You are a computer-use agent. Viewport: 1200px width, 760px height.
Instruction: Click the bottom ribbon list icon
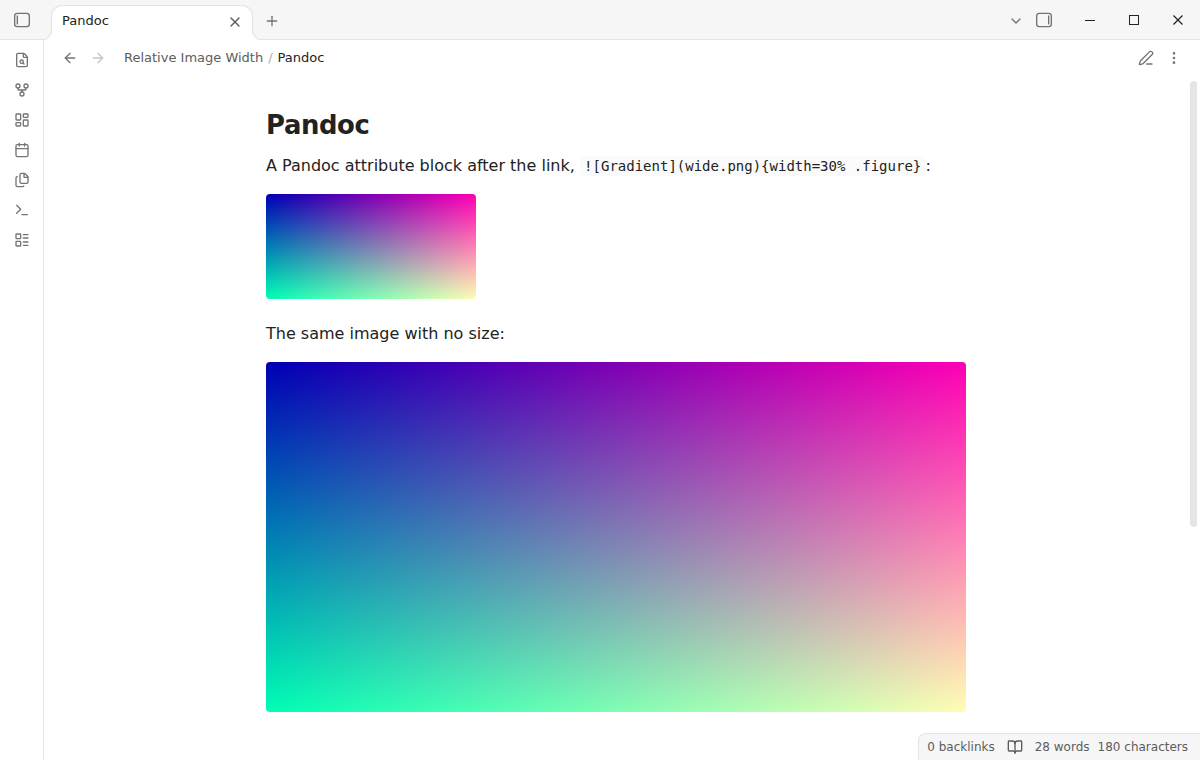22,240
